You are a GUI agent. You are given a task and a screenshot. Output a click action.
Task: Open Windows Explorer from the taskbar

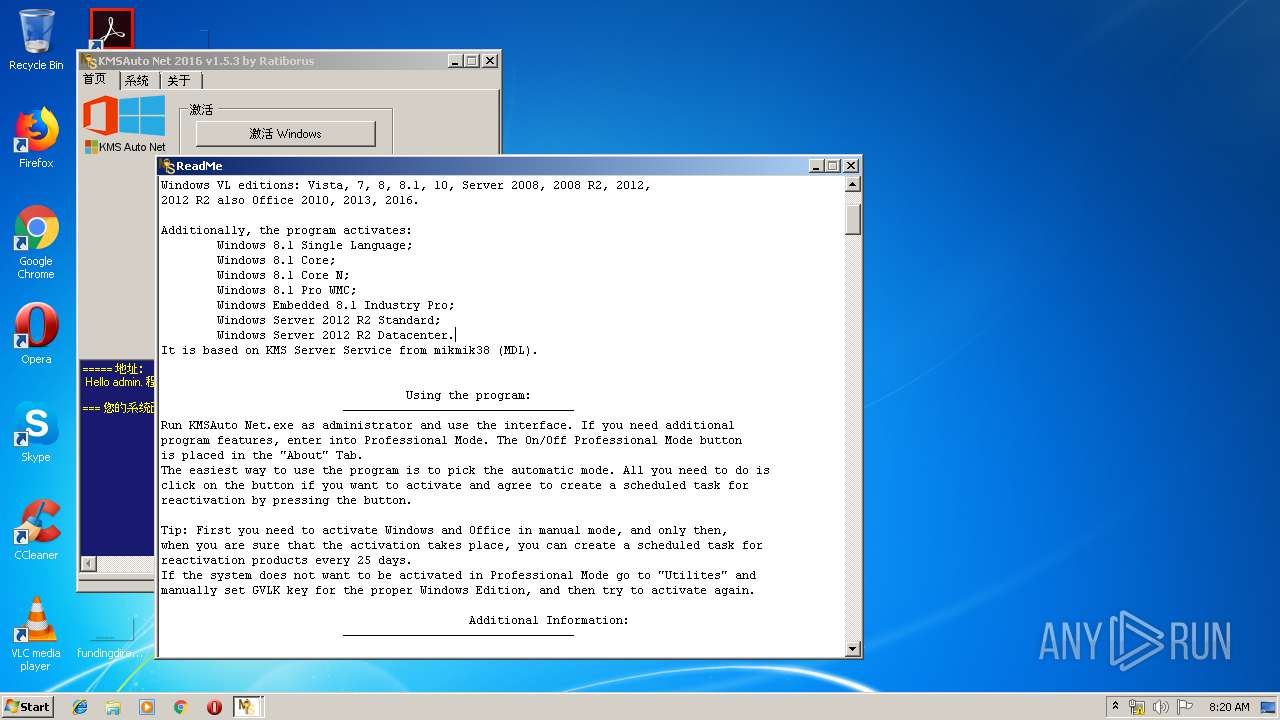tap(113, 707)
